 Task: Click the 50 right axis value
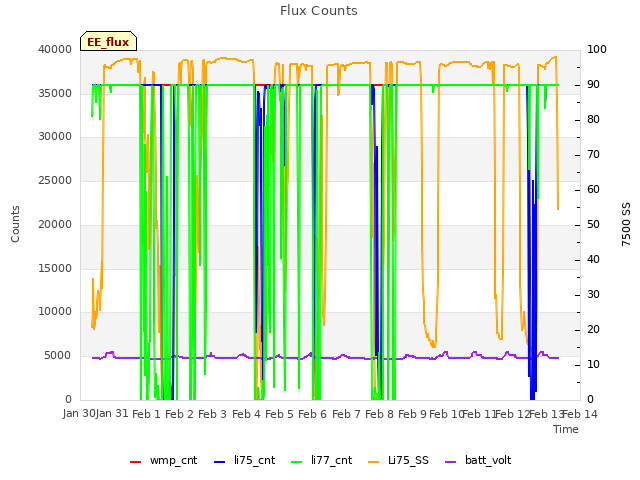point(593,224)
